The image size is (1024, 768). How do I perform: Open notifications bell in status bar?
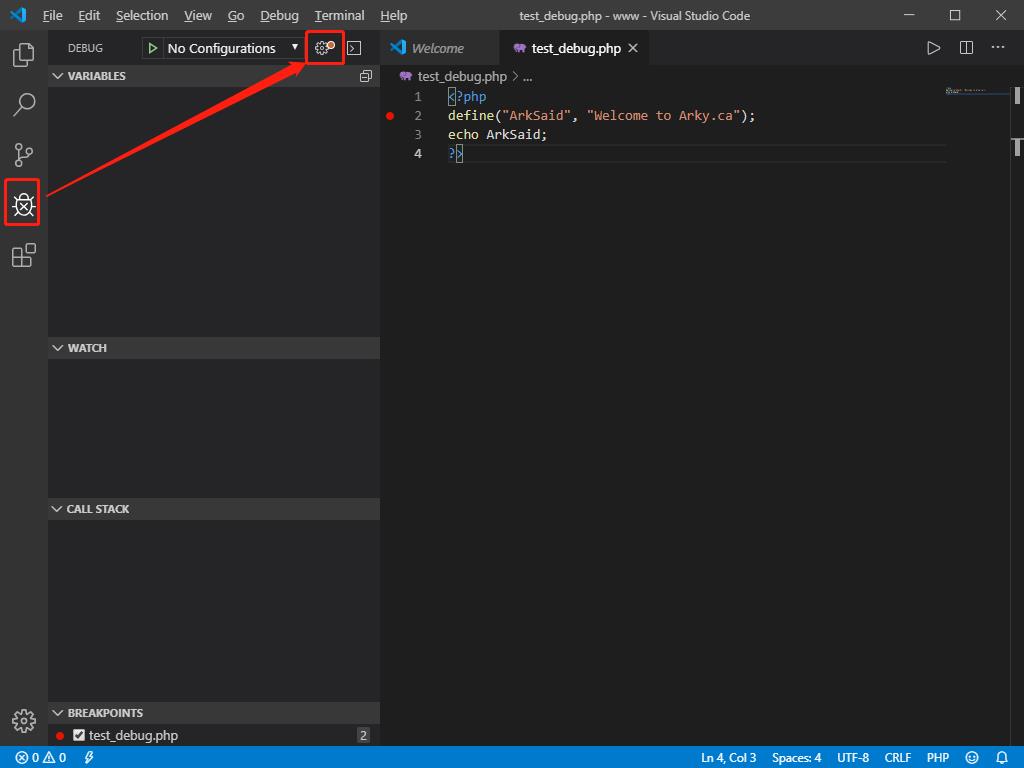[1002, 758]
